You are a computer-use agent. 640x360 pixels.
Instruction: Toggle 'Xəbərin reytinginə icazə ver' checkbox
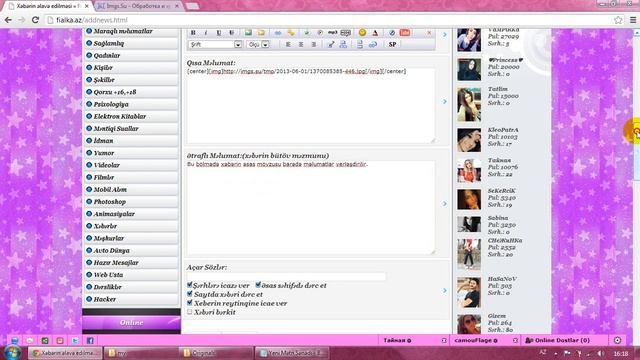click(x=189, y=302)
